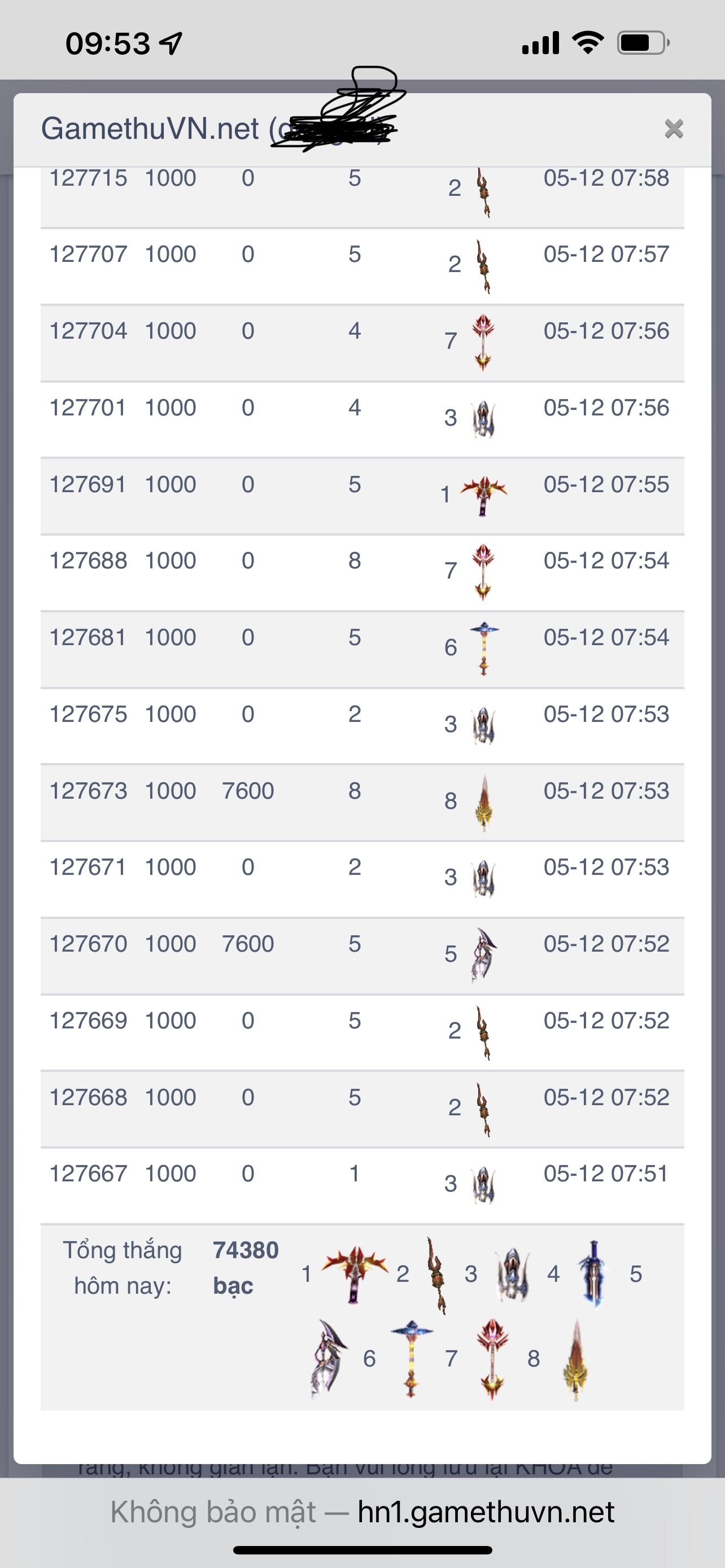Close the GamethuVN.net popup dialog
This screenshot has width=725, height=1568.
[673, 129]
